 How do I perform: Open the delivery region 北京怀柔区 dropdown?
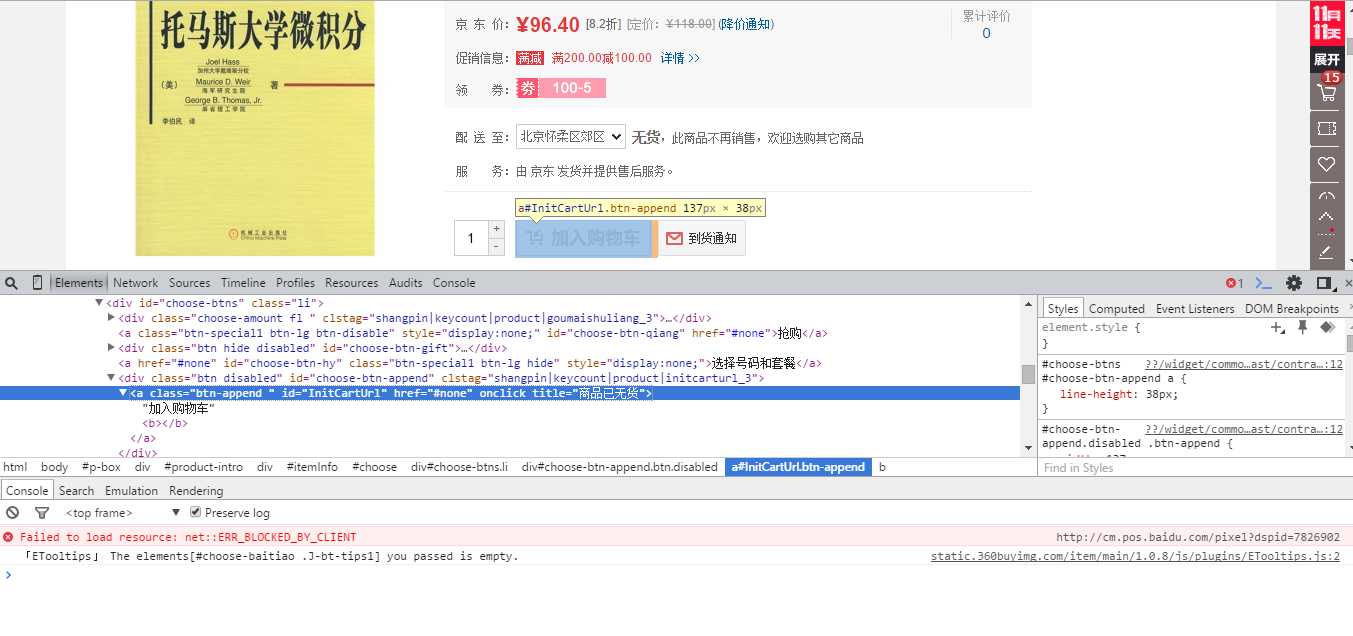coord(571,137)
